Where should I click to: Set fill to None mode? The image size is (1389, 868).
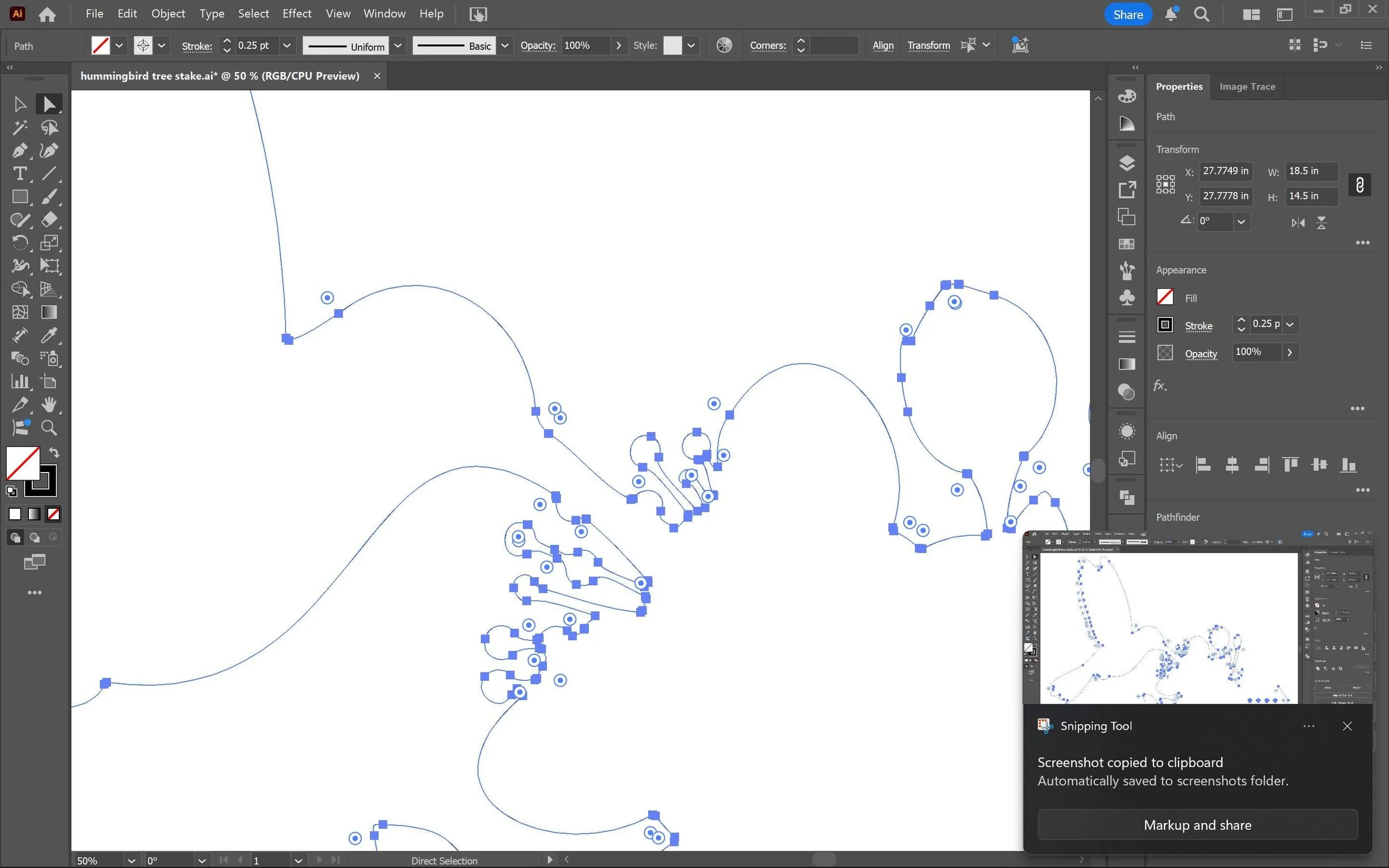53,514
